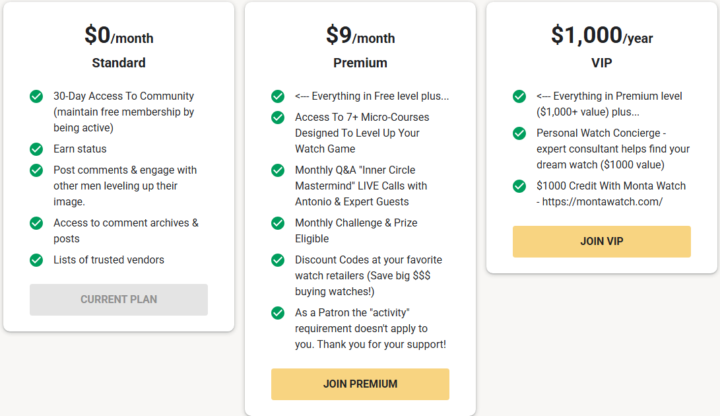Click checkmark next to Monthly Challenge & Prize
Image resolution: width=720 pixels, height=416 pixels.
click(x=278, y=222)
